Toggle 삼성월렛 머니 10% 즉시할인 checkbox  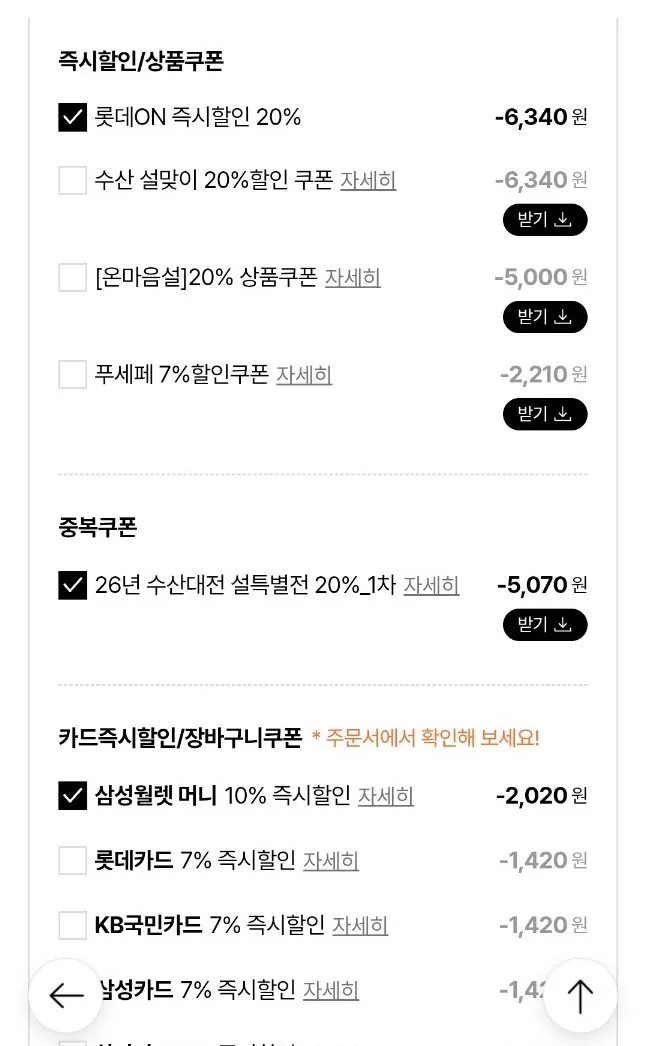[73, 796]
